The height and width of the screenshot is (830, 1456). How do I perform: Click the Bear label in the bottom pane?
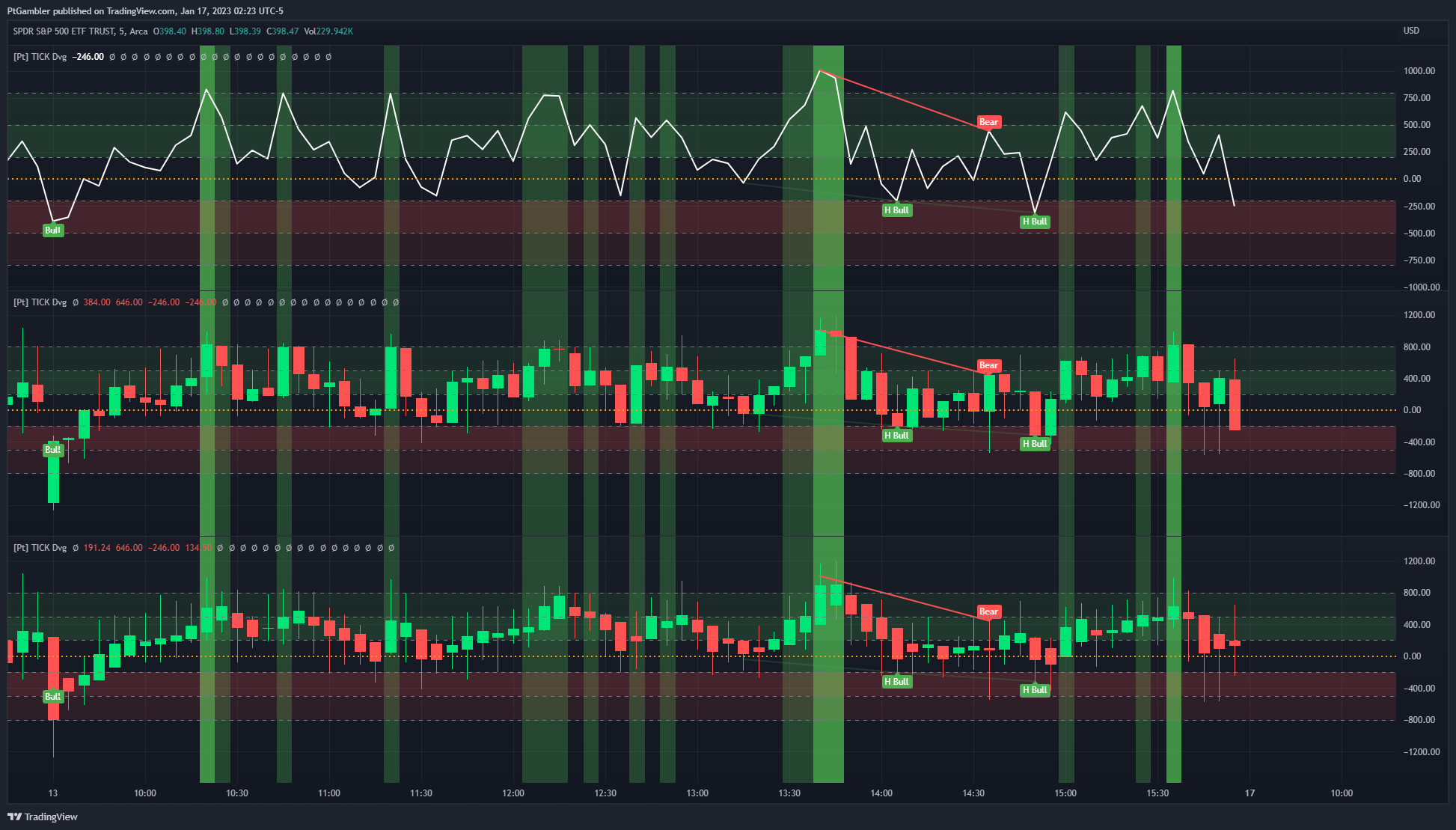point(989,611)
